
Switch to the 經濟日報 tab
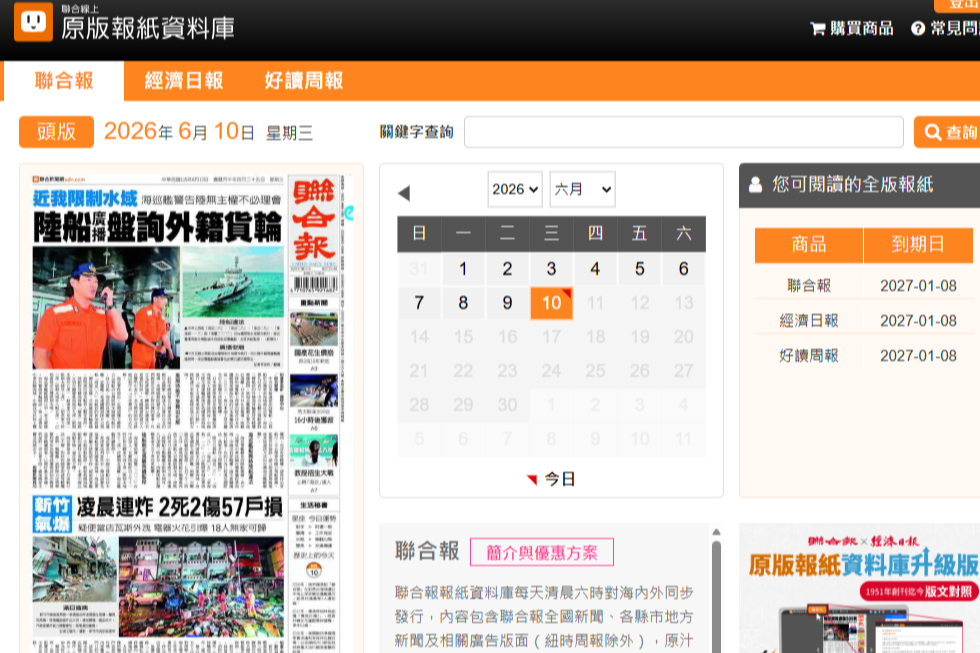pos(184,81)
